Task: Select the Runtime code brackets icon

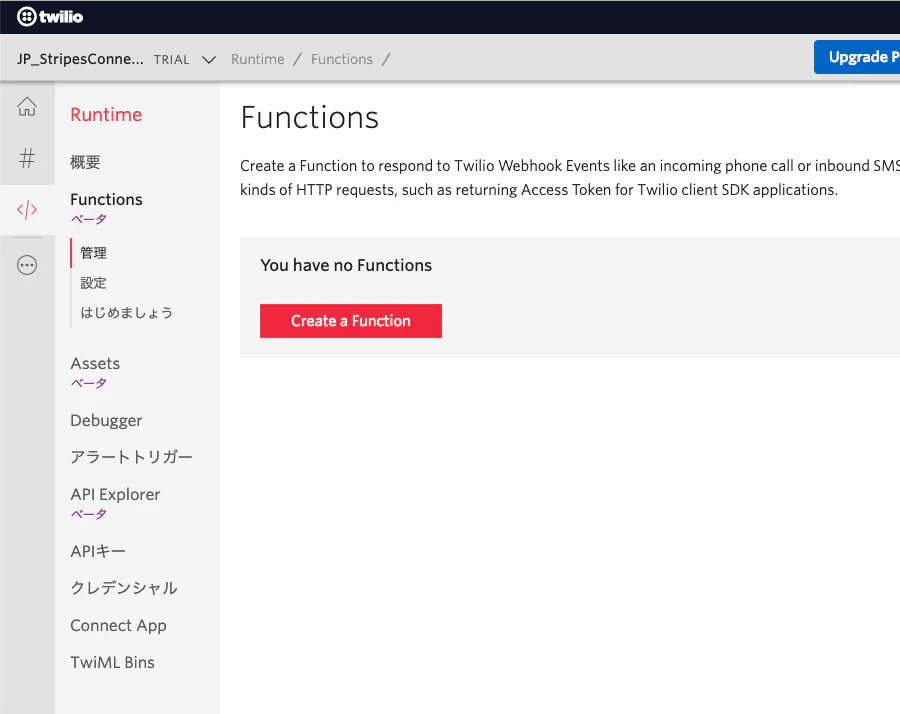Action: 27,209
